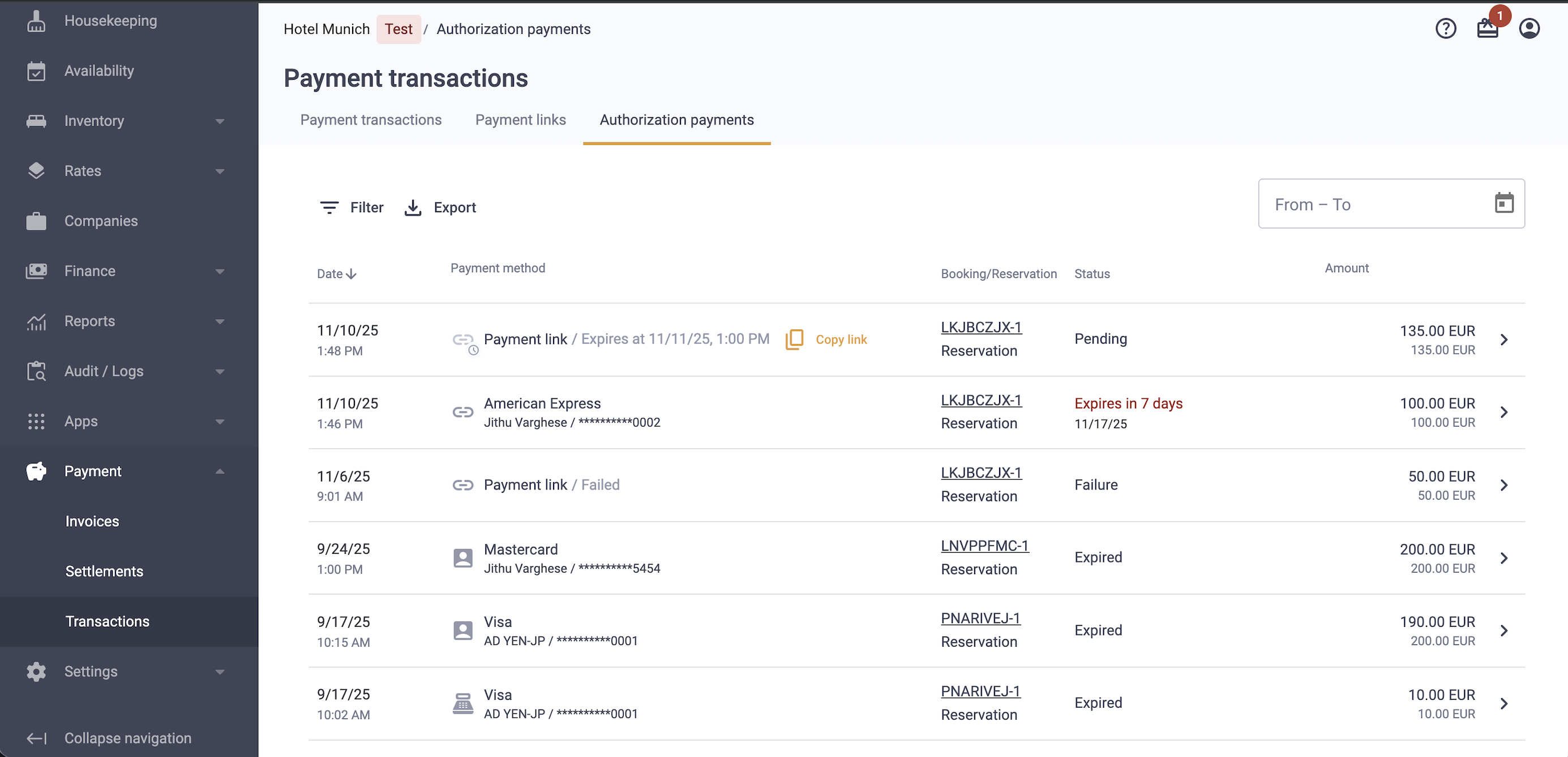Expand the Finance menu arrow

point(220,271)
